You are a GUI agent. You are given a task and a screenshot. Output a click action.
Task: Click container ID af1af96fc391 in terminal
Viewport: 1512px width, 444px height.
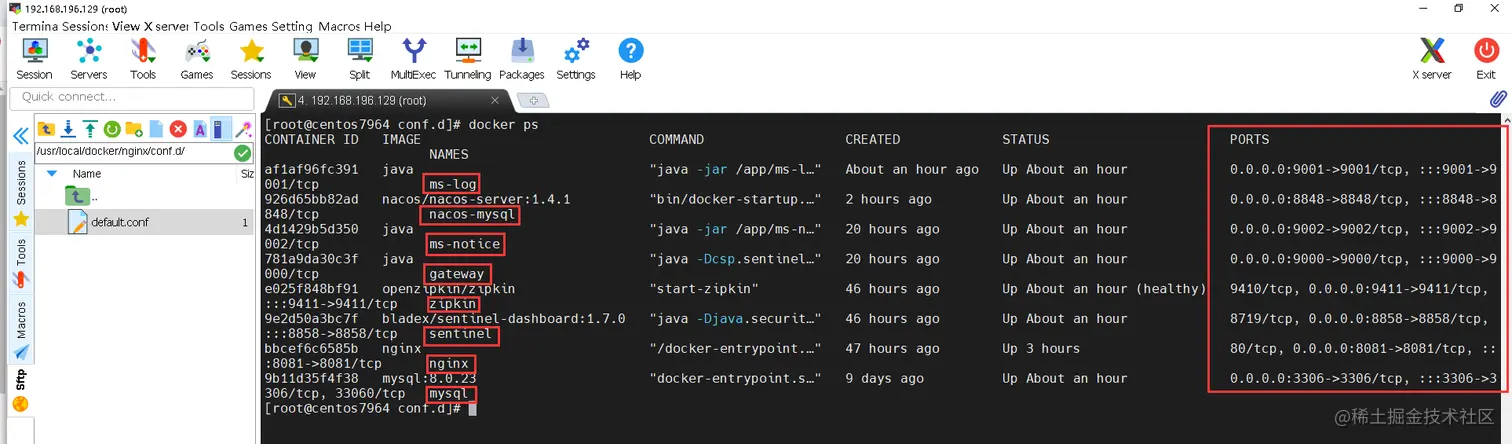click(x=311, y=169)
